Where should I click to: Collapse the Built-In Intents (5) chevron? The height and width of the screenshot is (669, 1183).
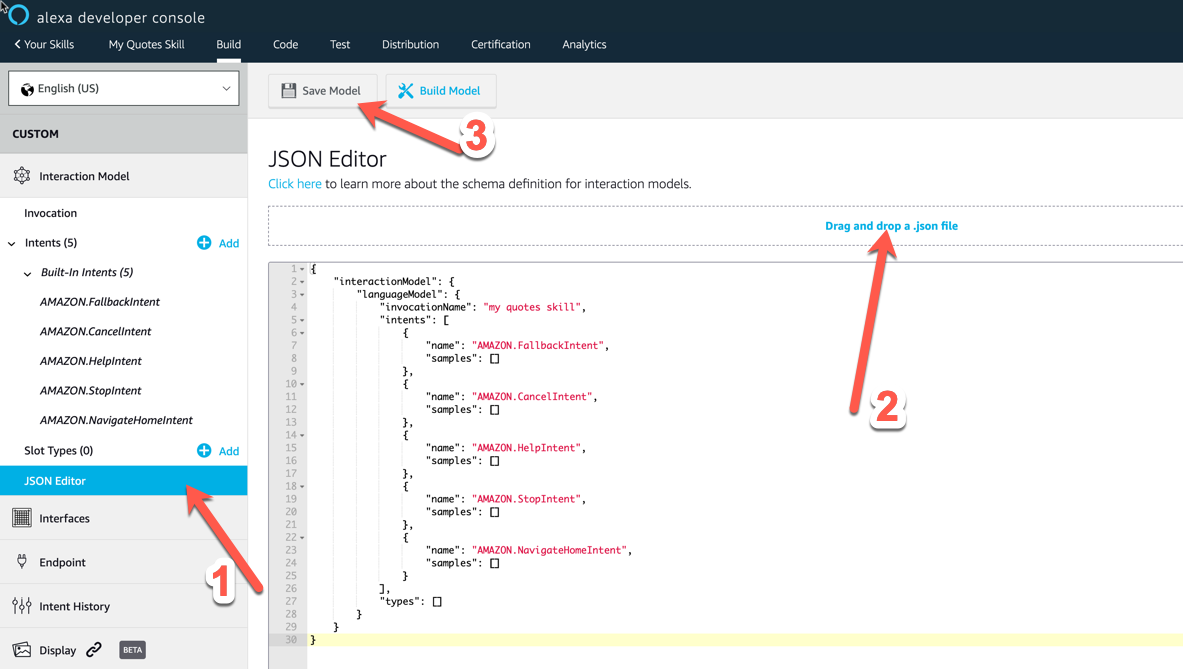coord(28,273)
